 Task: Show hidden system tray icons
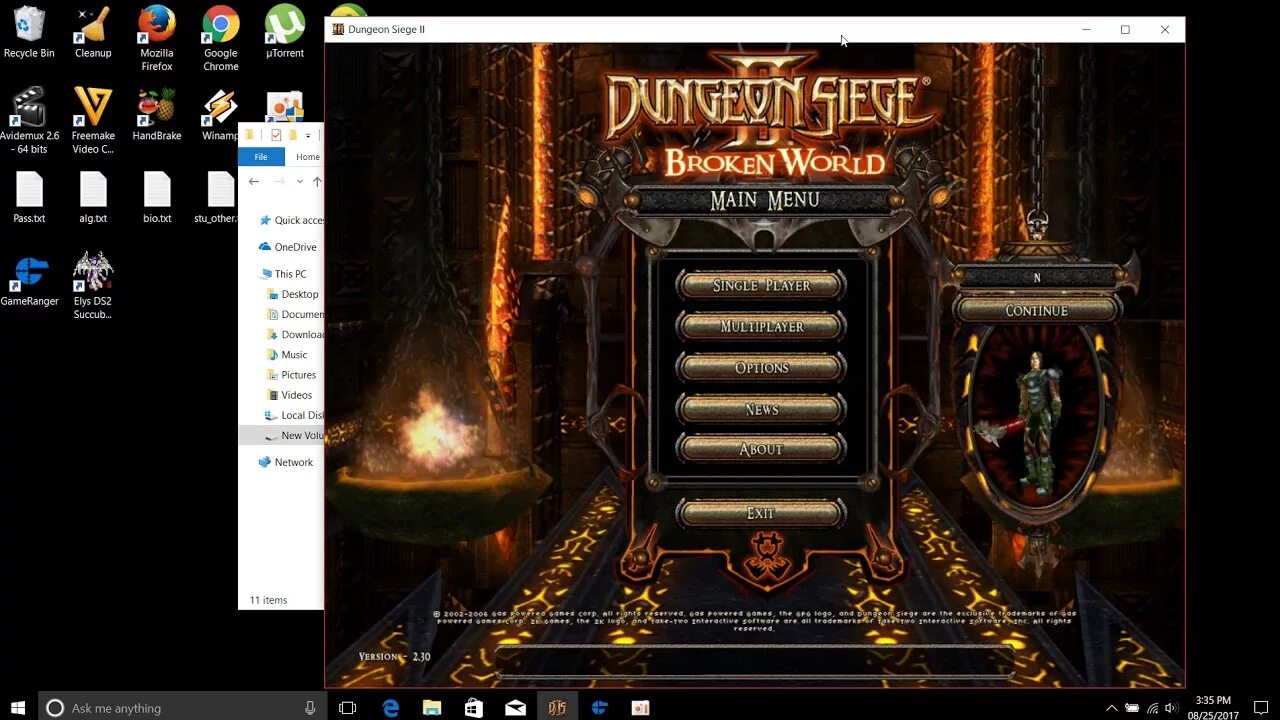(x=1111, y=708)
